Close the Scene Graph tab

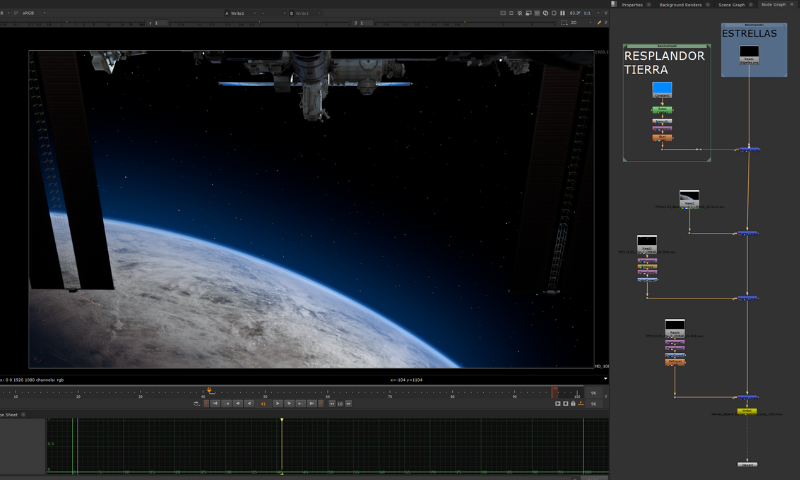click(x=751, y=5)
